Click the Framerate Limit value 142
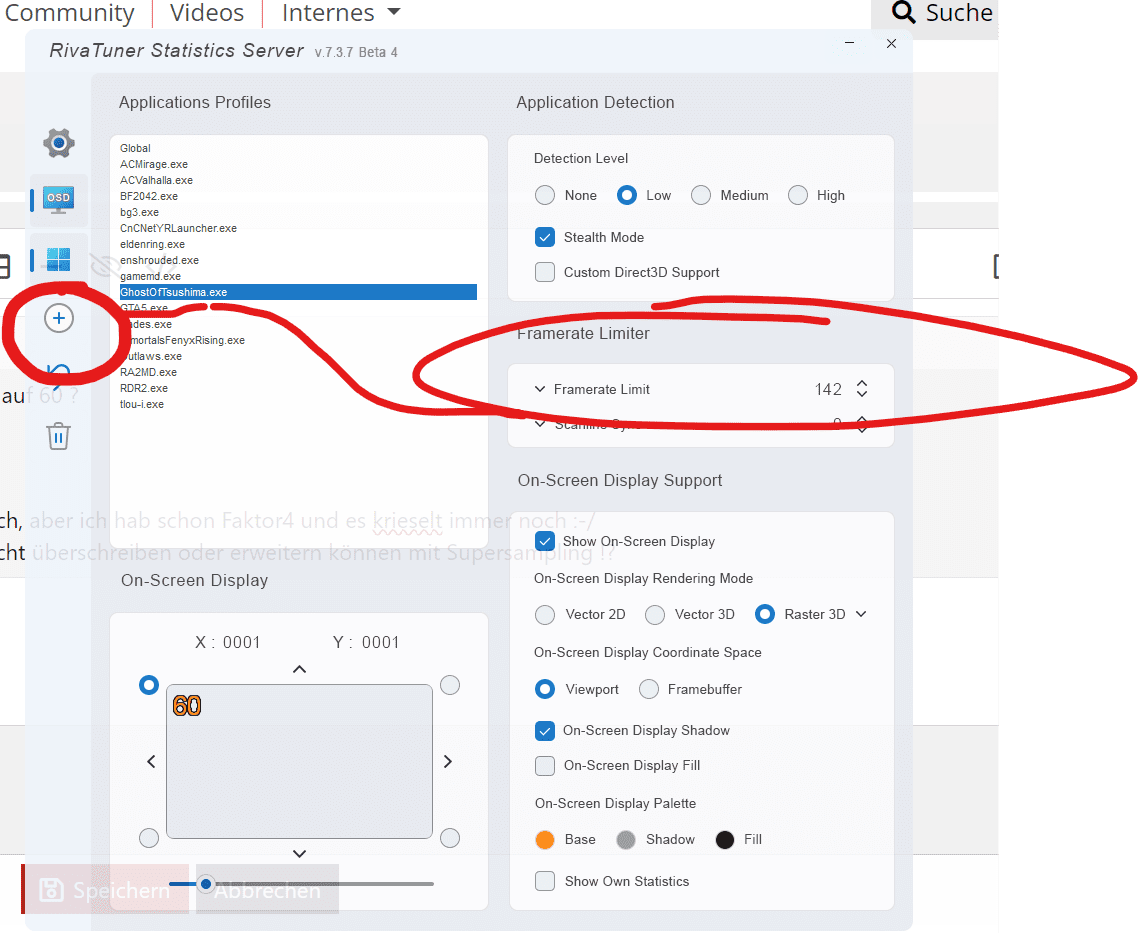 click(x=828, y=389)
